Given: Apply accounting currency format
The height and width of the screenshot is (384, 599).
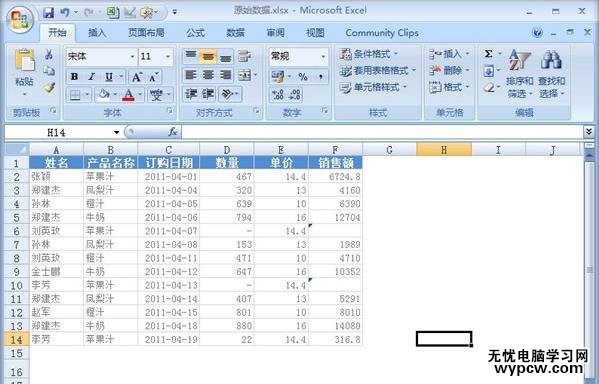Looking at the screenshot, I should 278,76.
